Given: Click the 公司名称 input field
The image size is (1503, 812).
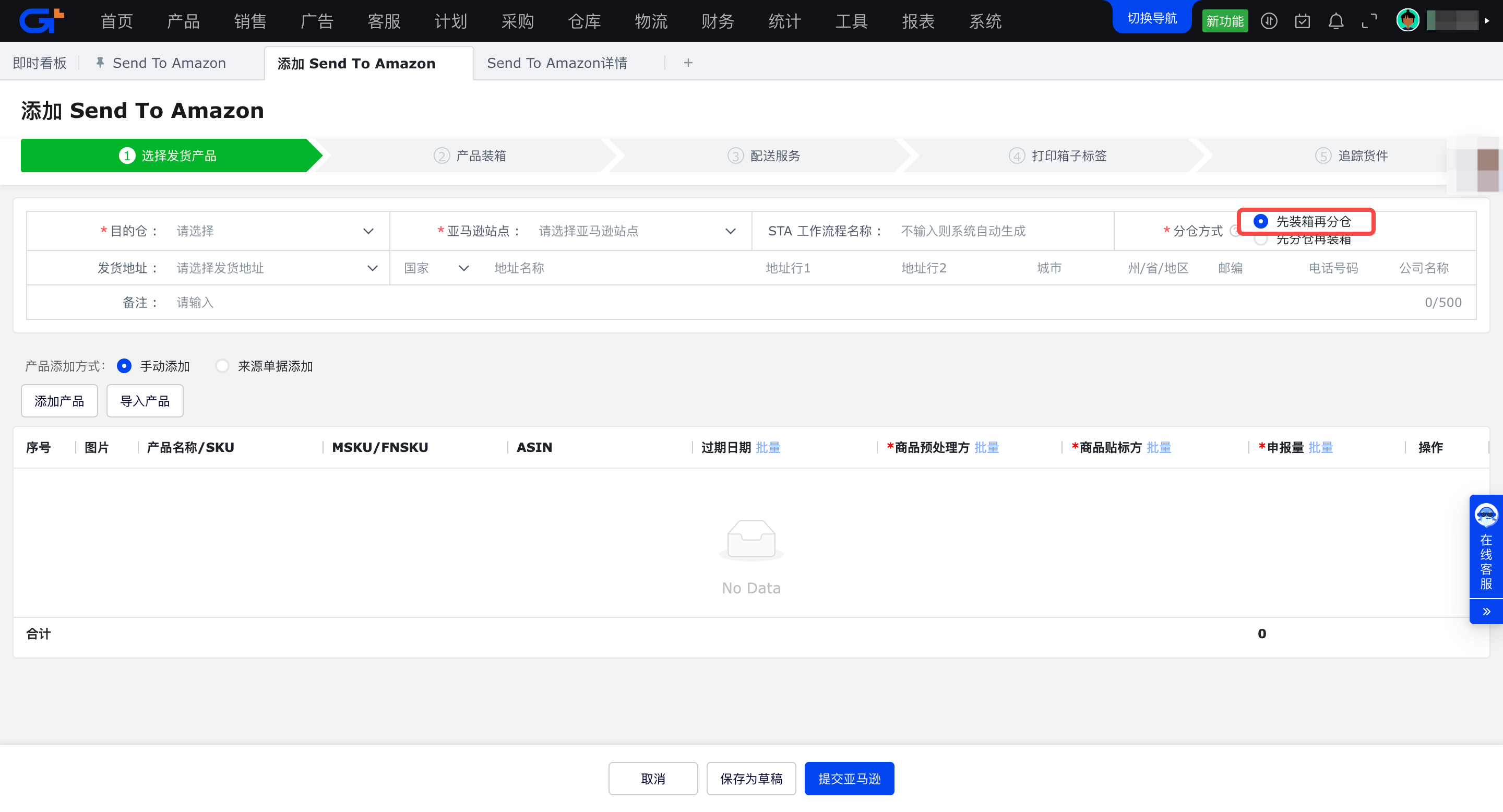Looking at the screenshot, I should tap(1433, 268).
